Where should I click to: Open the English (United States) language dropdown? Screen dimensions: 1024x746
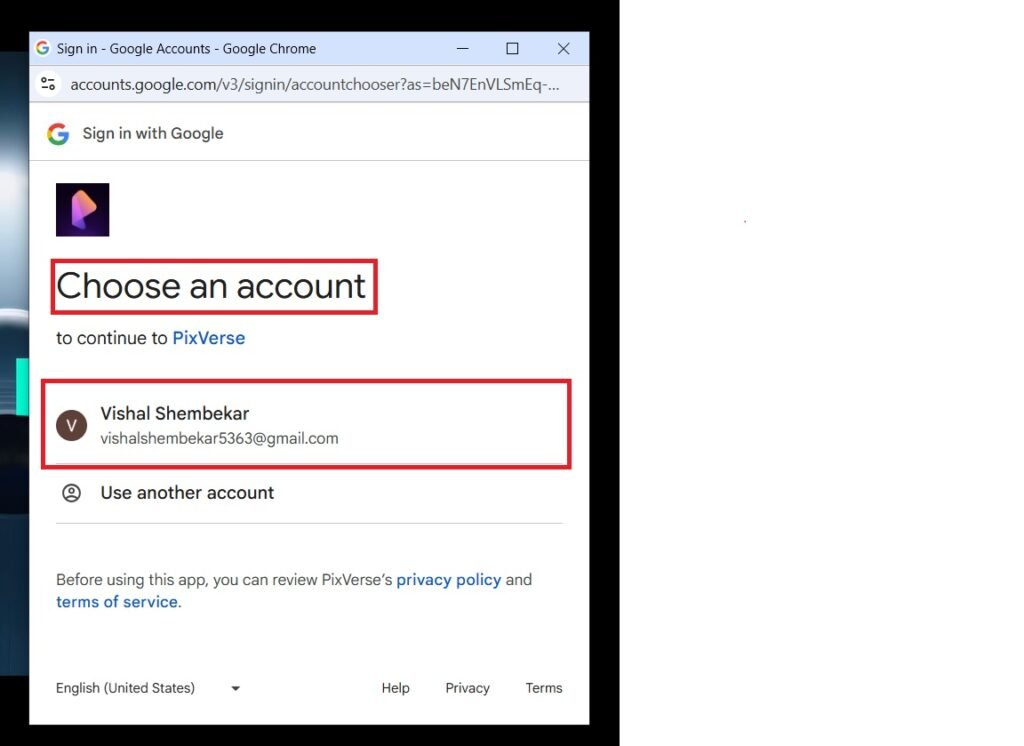[125, 688]
